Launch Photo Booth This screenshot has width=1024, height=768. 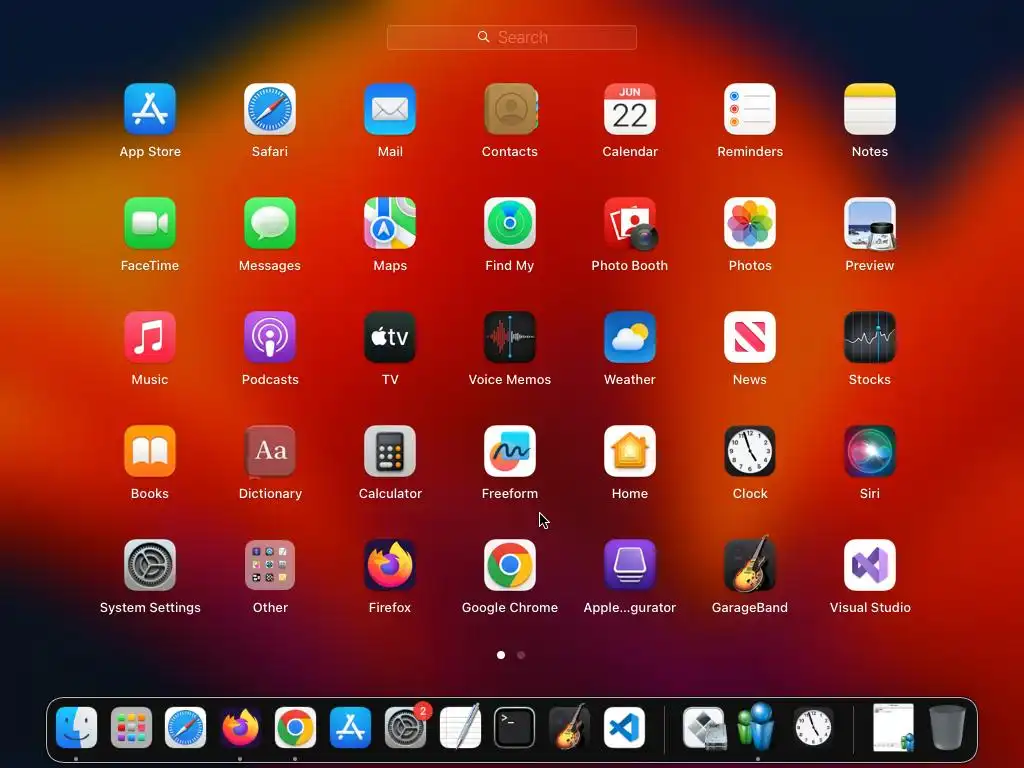click(630, 223)
